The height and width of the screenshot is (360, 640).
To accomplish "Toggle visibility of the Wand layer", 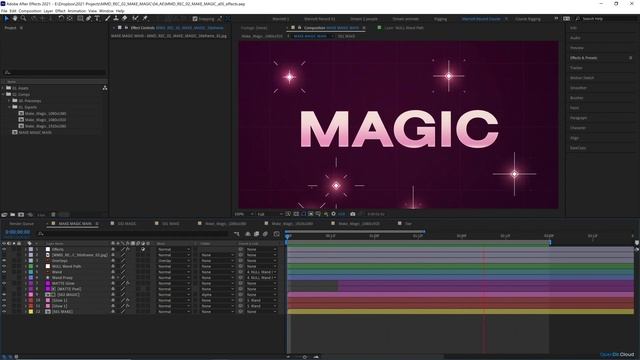I will point(4,272).
